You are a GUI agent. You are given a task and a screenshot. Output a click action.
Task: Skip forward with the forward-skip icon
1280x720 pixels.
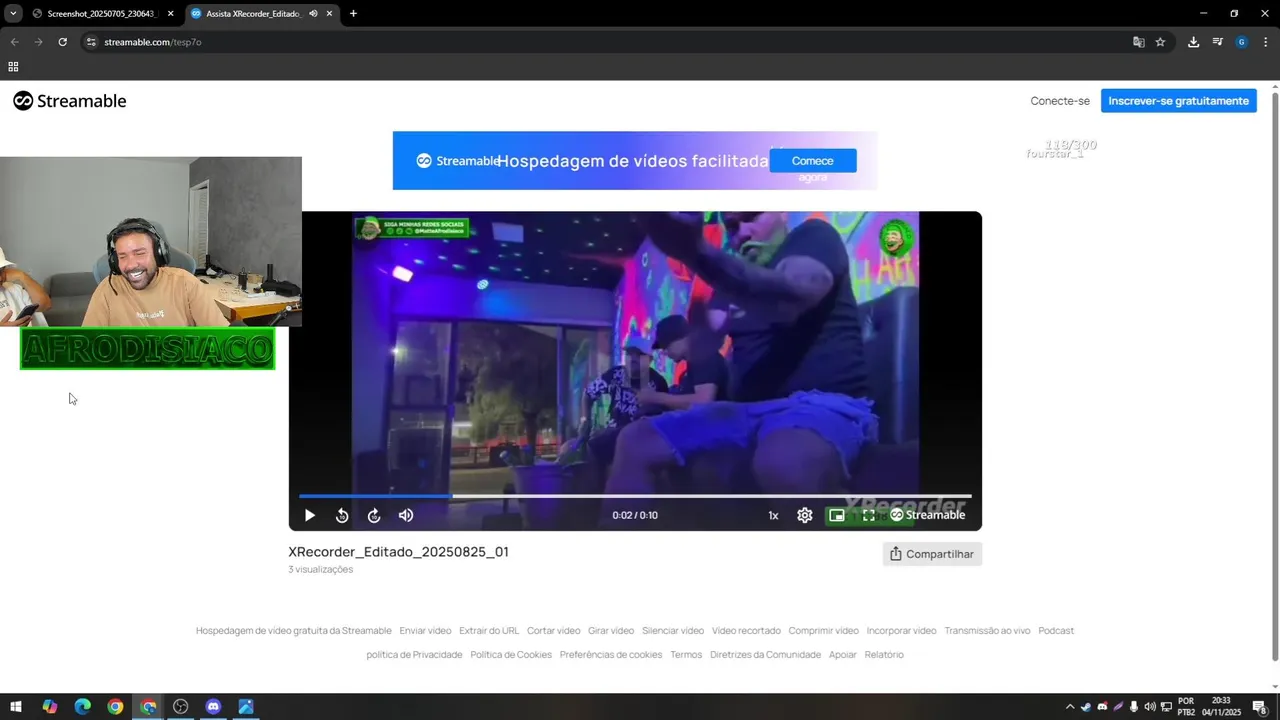(374, 516)
